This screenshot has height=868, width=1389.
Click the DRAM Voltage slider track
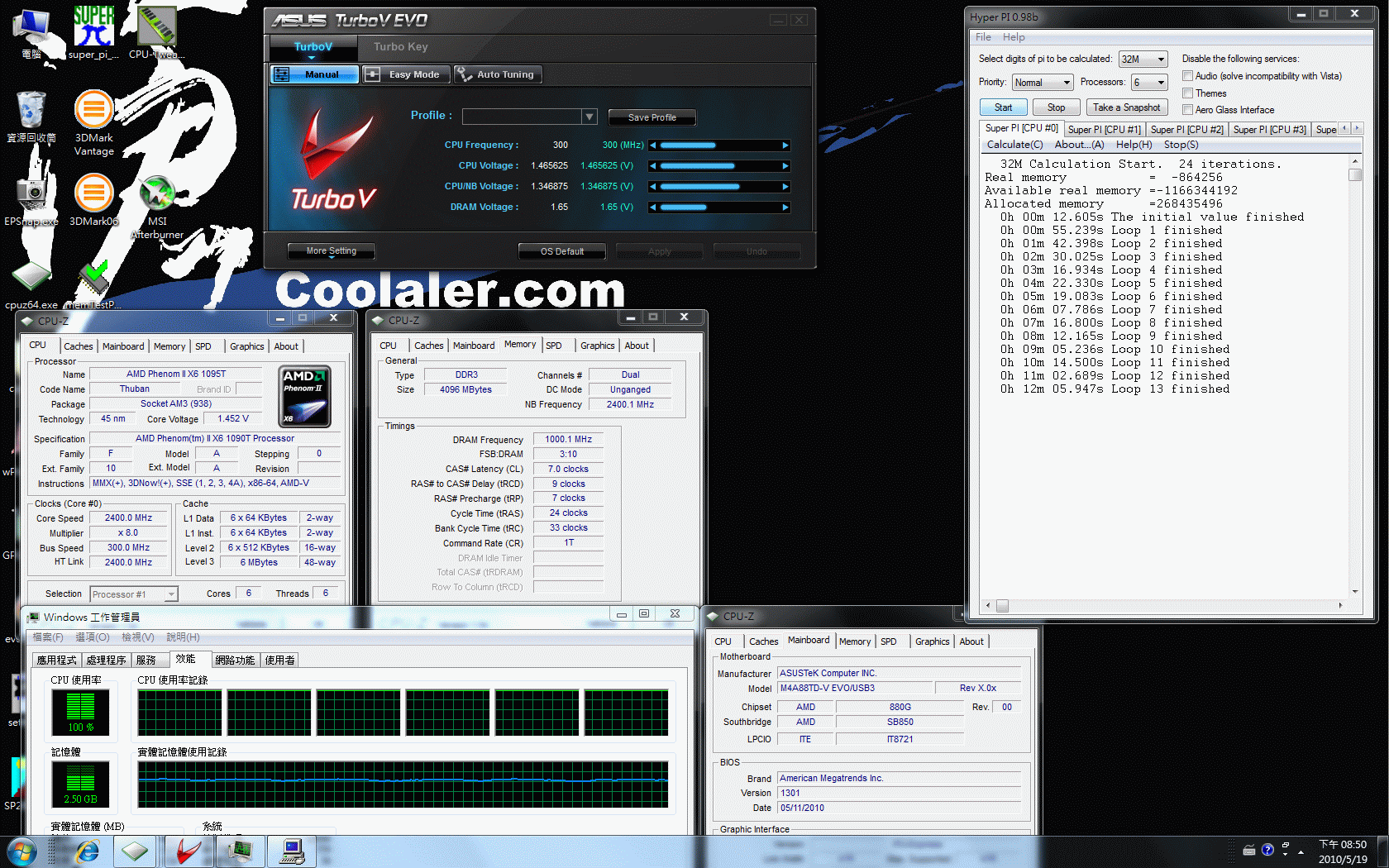click(x=718, y=207)
